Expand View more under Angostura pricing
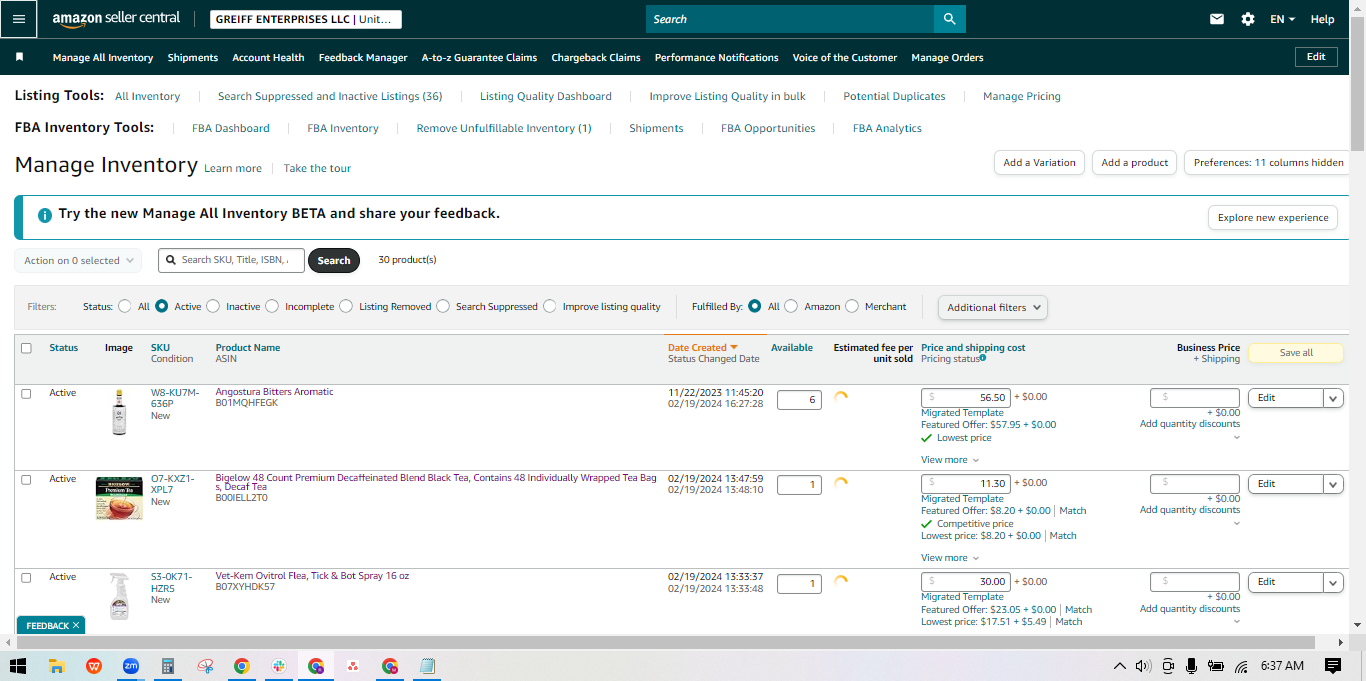The height and width of the screenshot is (681, 1366). (x=950, y=460)
